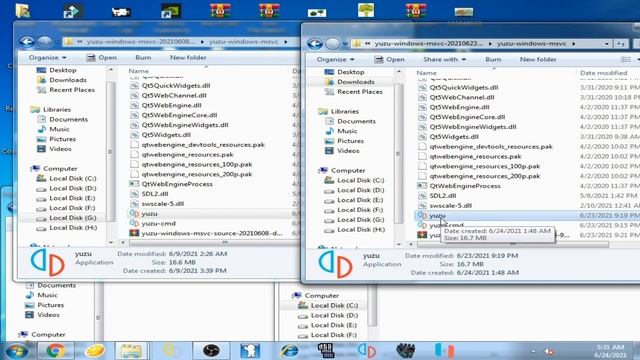Select qtwebengine_devtools_resources.pak in right window
This screenshot has width=640, height=360.
491,147
